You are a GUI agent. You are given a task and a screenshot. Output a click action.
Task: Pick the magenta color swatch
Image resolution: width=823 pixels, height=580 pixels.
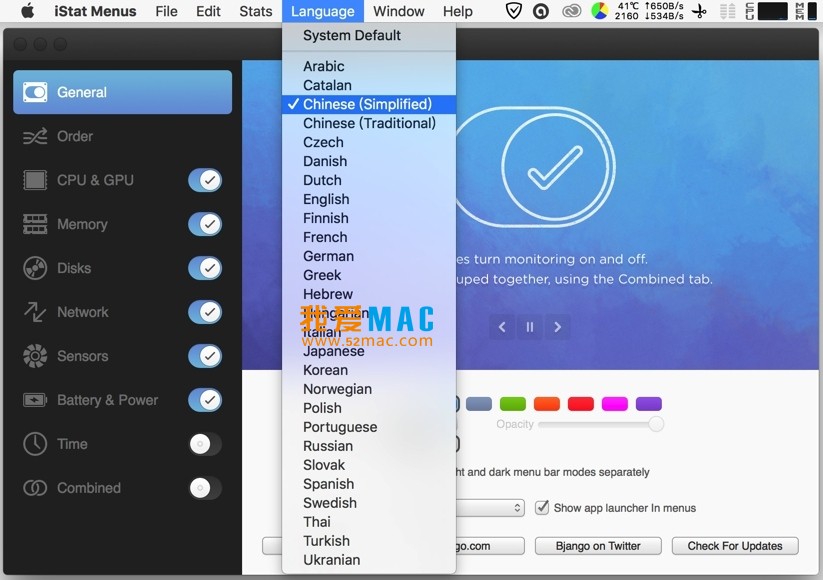[x=615, y=404]
